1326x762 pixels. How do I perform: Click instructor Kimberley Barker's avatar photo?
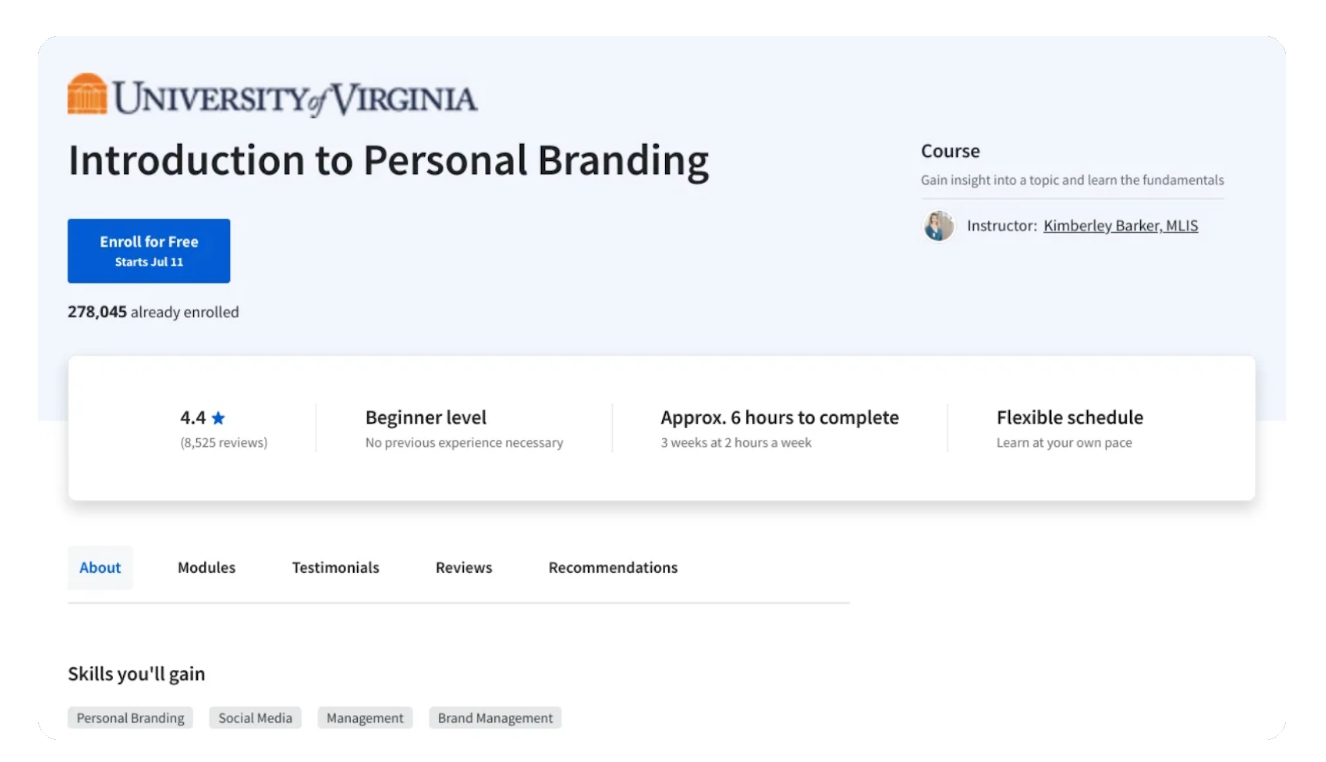(x=938, y=226)
